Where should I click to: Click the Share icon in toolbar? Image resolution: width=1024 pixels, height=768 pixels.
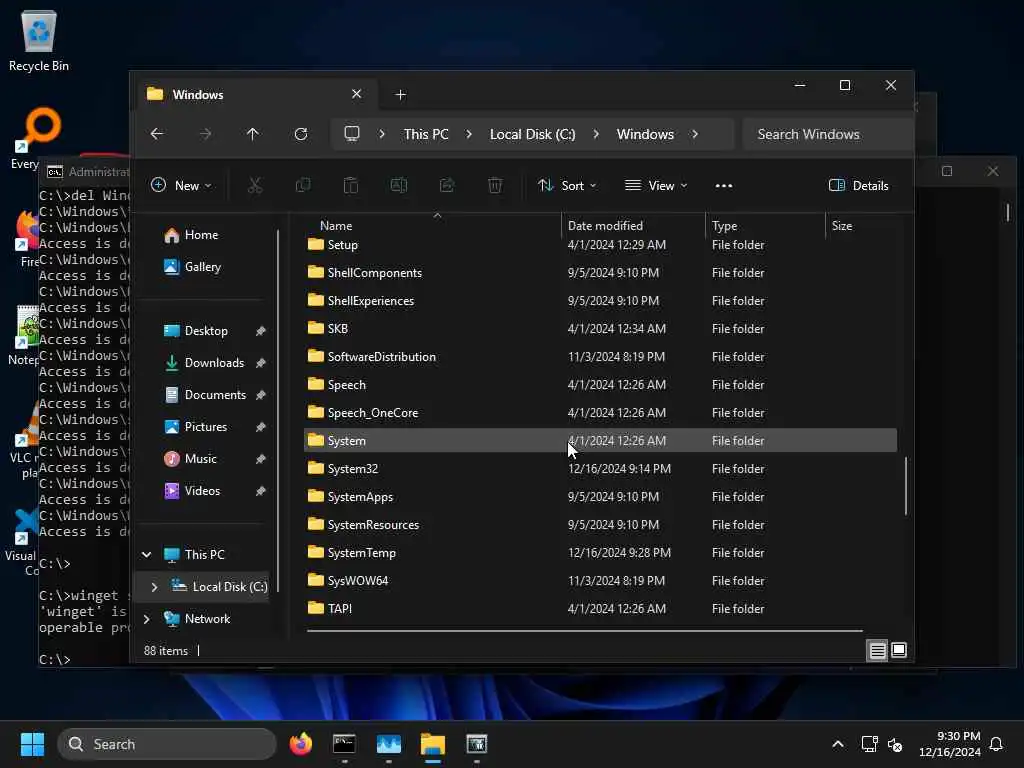(x=447, y=185)
